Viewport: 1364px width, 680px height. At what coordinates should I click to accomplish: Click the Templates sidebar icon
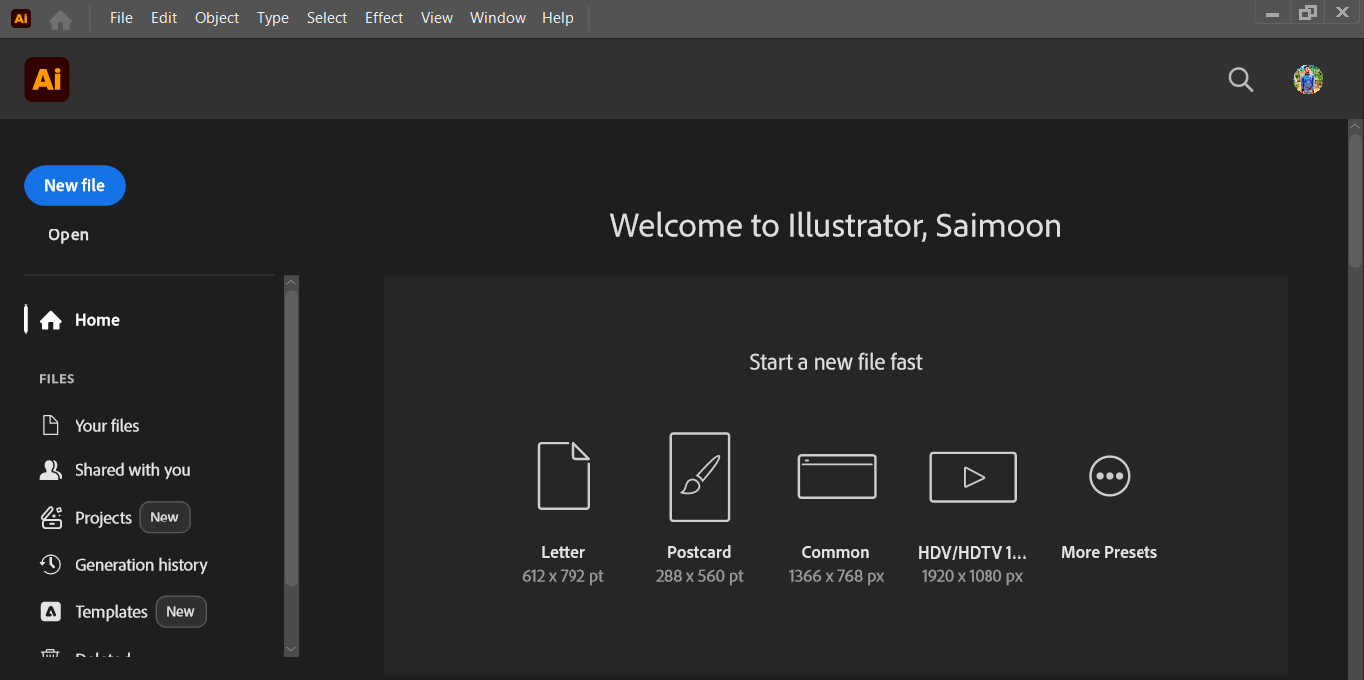50,612
